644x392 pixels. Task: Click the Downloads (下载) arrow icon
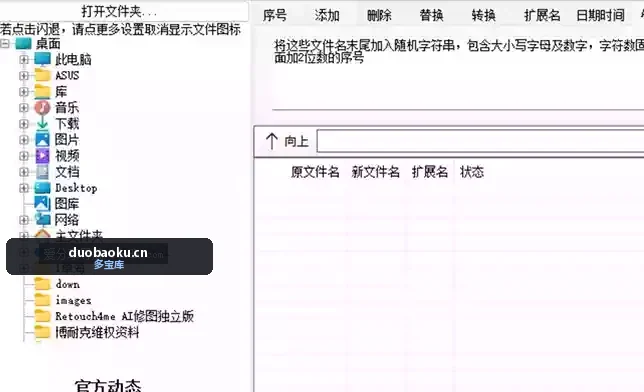(x=42, y=124)
